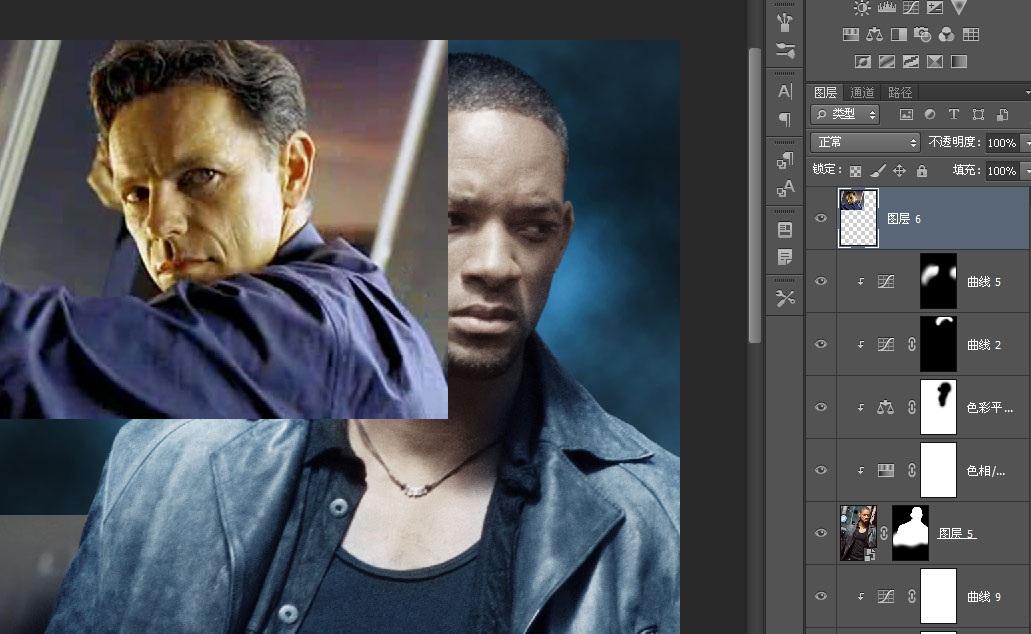Screen dimensions: 1031x634
Task: Open the Brush Presets panel icon
Action: click(784, 22)
